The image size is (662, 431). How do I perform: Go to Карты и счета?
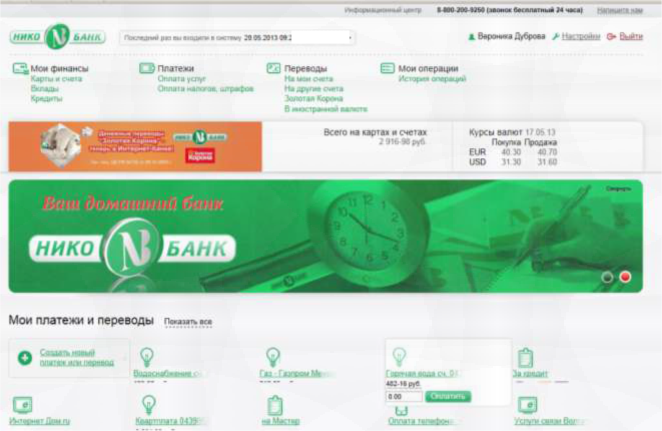point(56,79)
